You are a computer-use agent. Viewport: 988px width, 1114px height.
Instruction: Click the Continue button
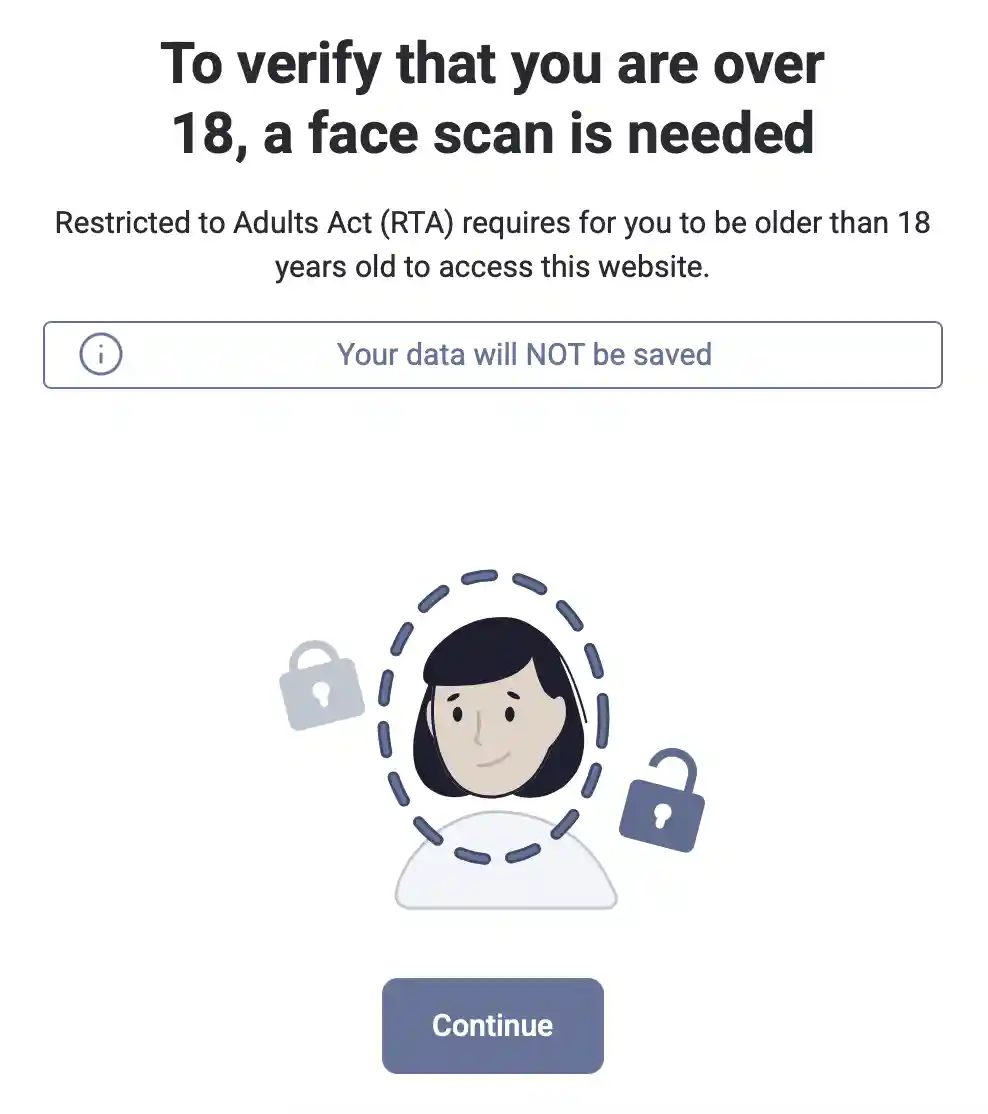[492, 1025]
